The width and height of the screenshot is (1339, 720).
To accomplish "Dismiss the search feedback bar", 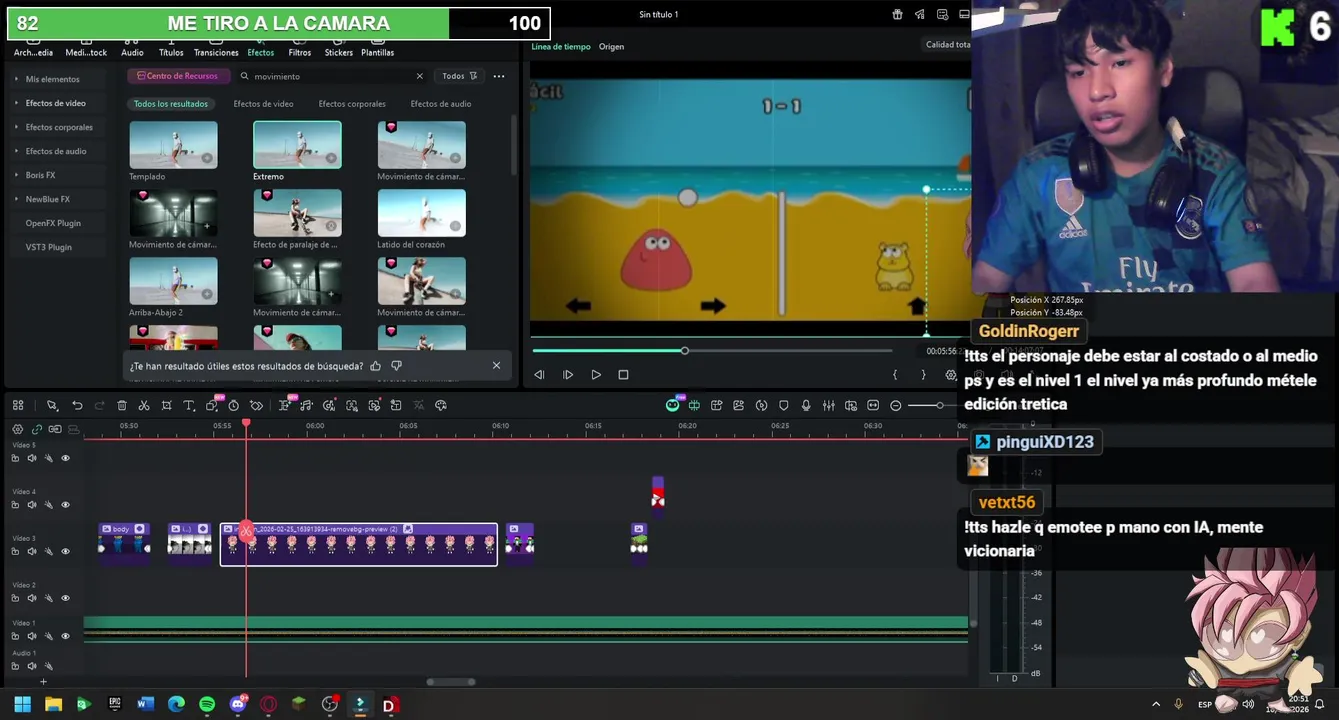I will click(x=496, y=366).
